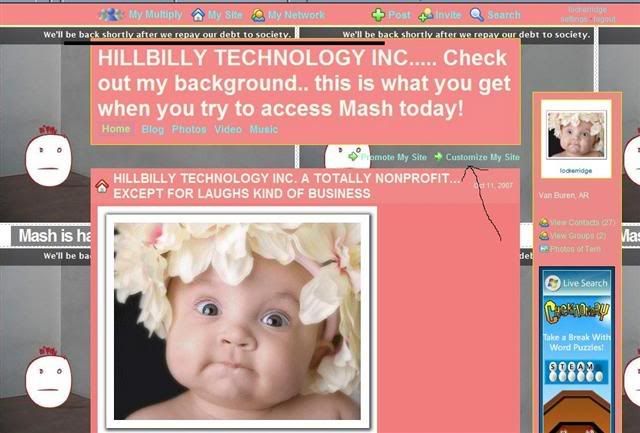Switch to the Photos tab
Screen dimensions: 640x433
coord(189,129)
